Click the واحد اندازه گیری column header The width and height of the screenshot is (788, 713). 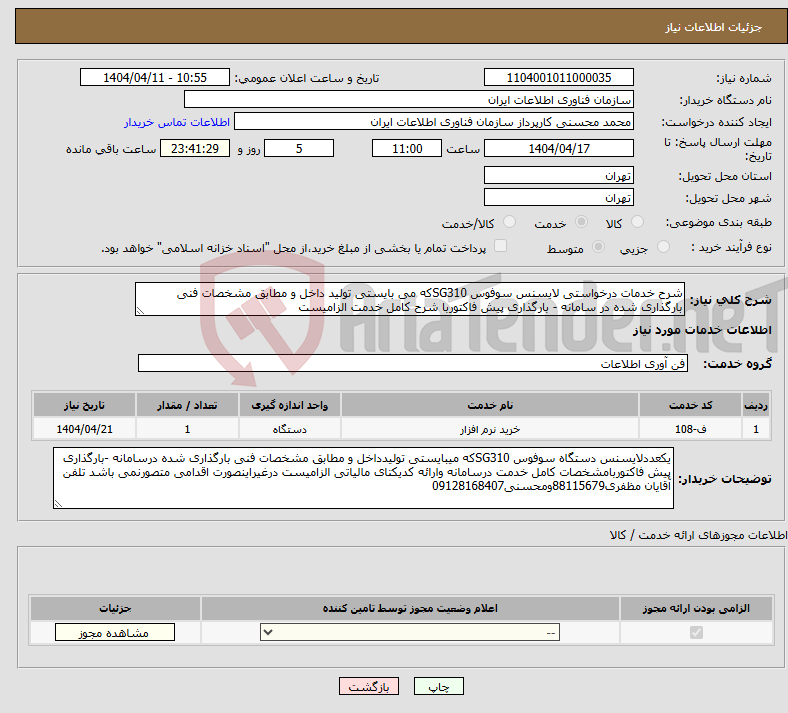click(x=289, y=405)
